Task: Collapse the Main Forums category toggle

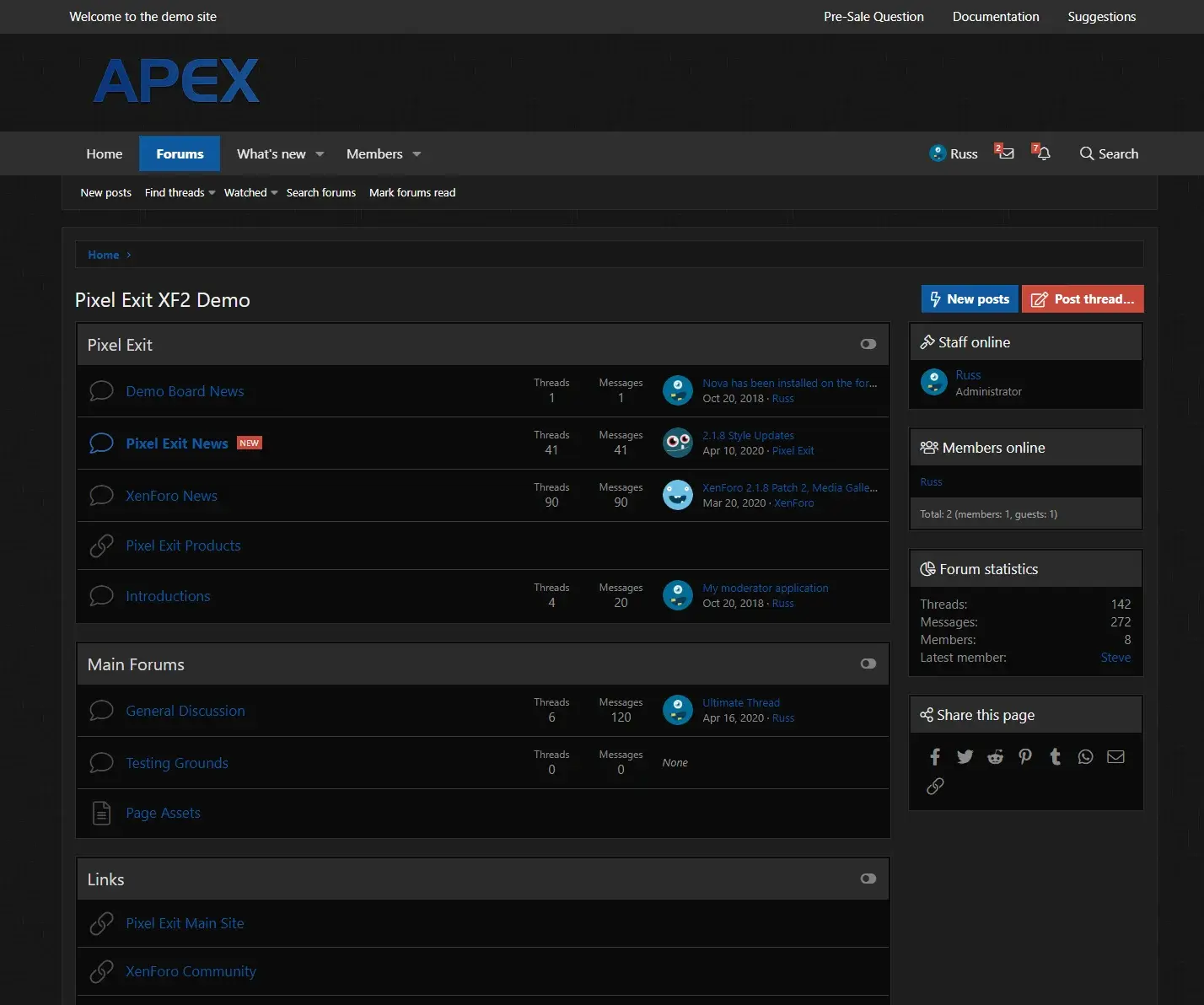Action: click(868, 664)
